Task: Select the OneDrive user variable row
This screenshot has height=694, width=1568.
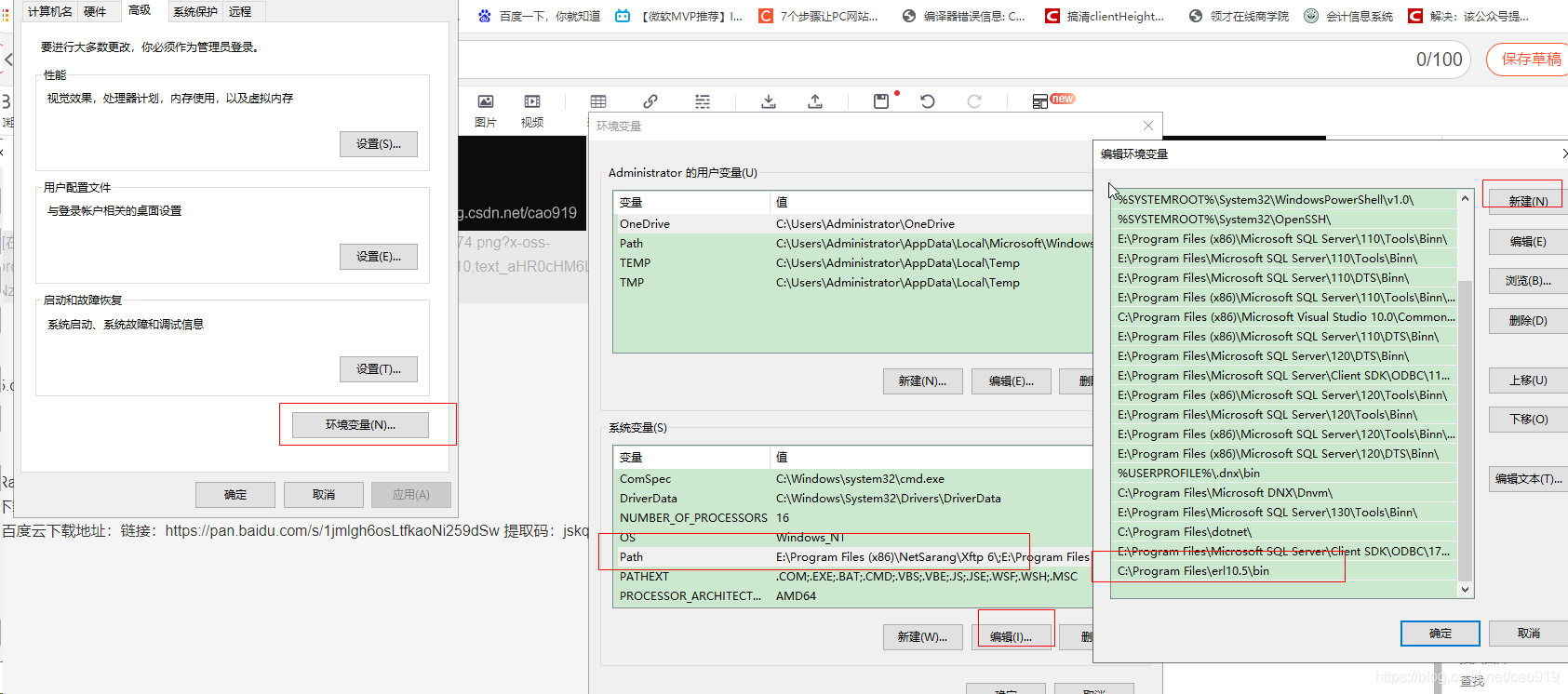Action: pos(853,224)
